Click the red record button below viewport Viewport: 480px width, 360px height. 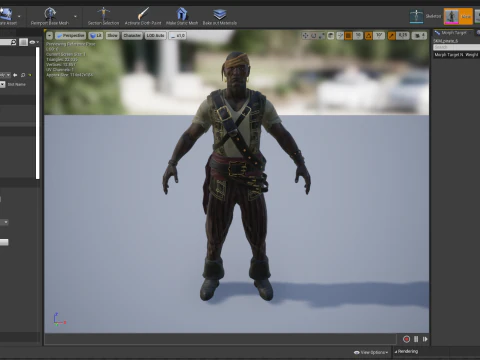point(406,339)
